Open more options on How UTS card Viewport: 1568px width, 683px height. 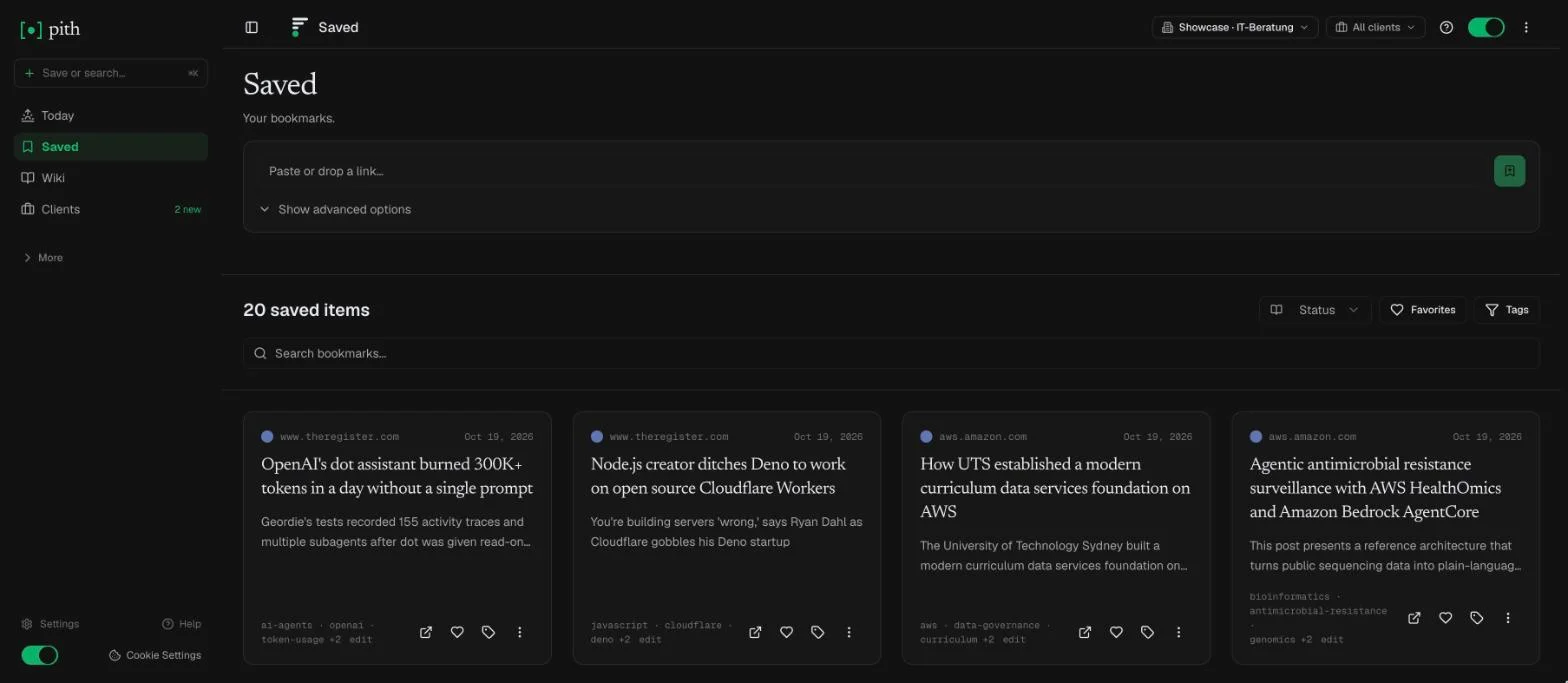coord(1179,632)
